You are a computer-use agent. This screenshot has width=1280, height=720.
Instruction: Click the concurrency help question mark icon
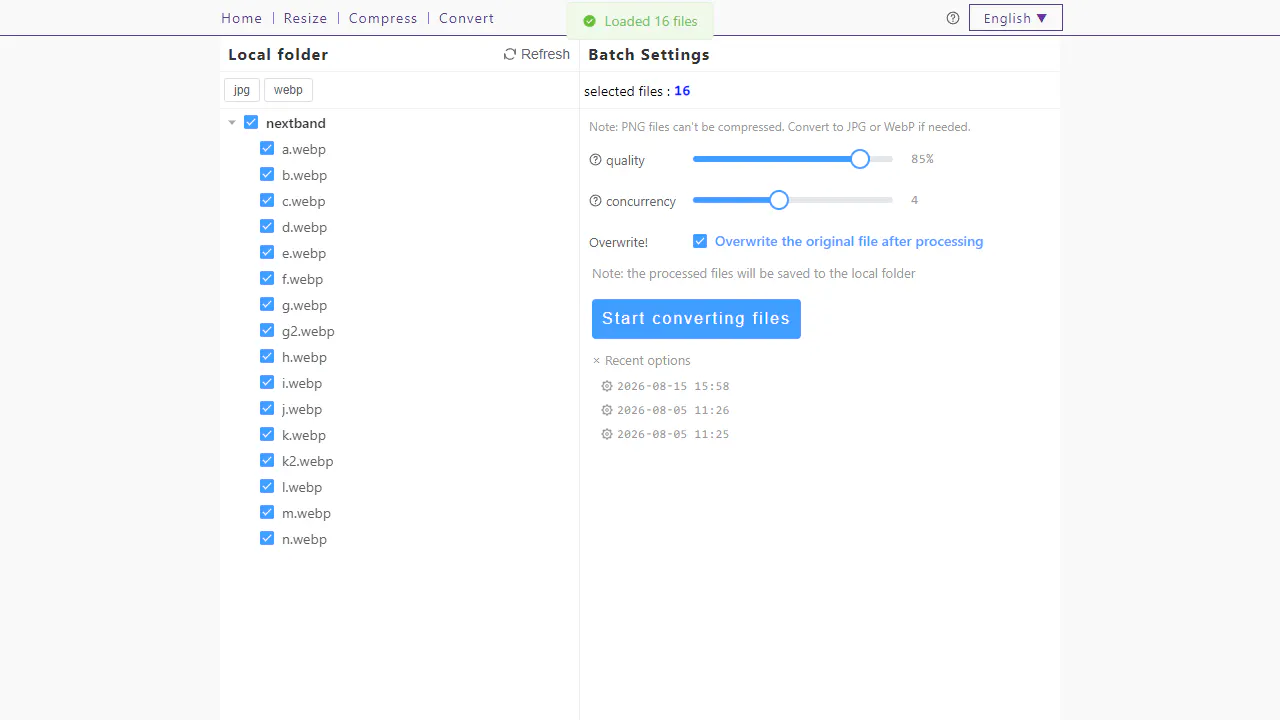point(596,201)
